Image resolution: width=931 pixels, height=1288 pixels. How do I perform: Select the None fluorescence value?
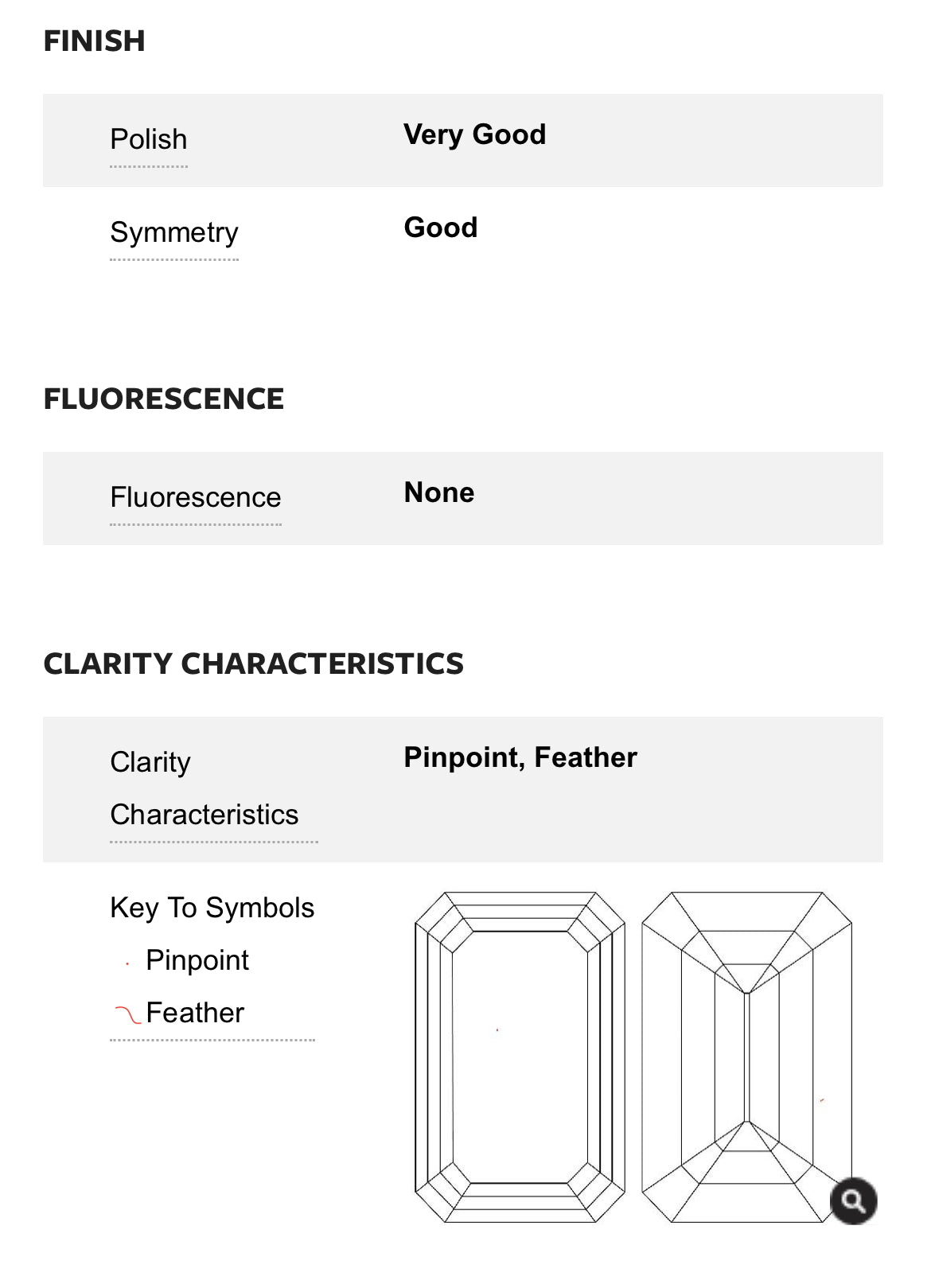(x=439, y=493)
